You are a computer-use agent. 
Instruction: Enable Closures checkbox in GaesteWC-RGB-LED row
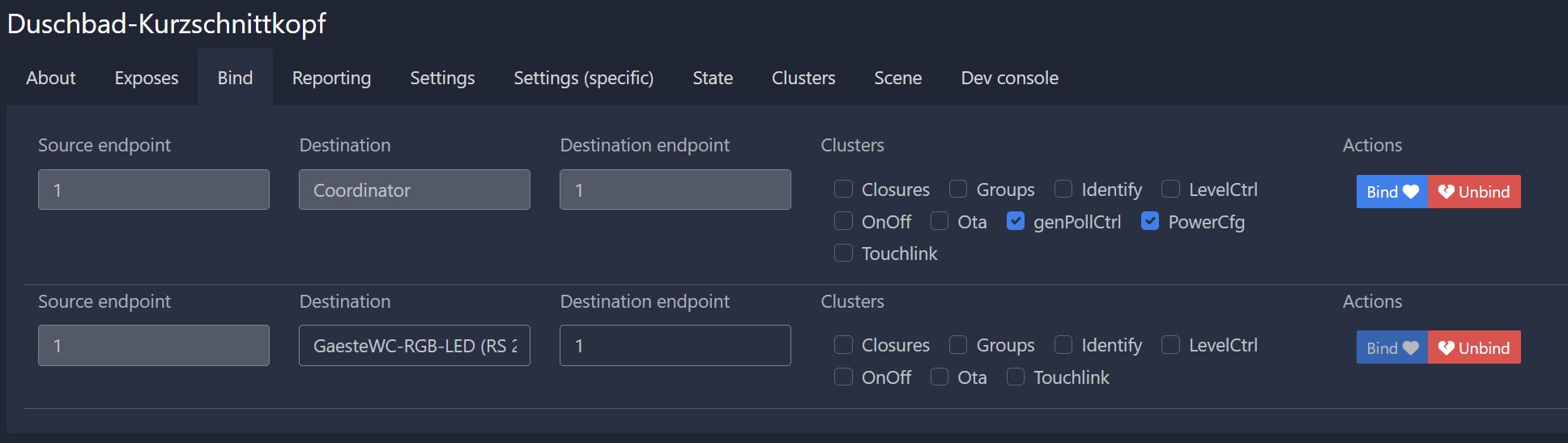pos(843,345)
